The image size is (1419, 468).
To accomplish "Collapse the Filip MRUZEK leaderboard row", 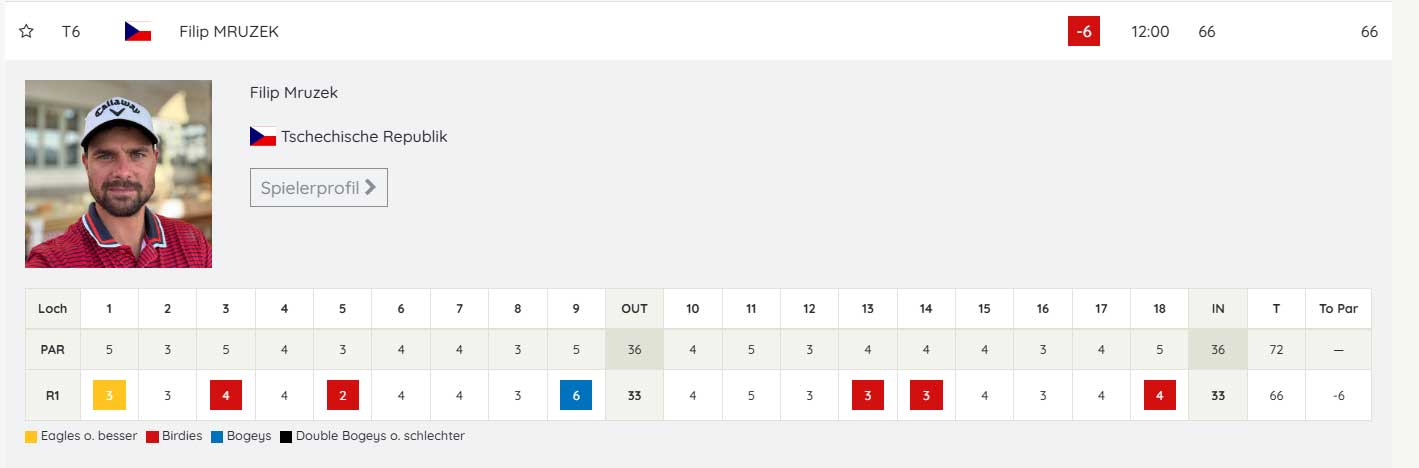I will (x=229, y=32).
